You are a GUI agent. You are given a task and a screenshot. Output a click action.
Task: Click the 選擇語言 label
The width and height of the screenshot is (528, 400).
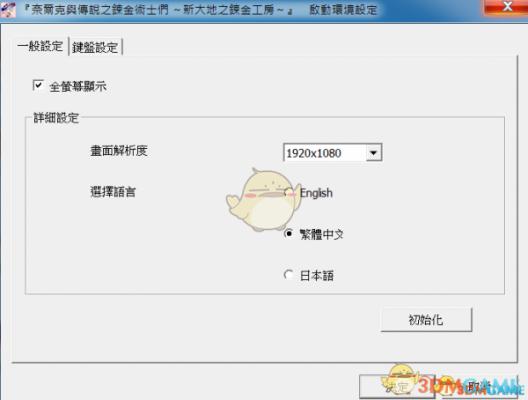[x=113, y=192]
